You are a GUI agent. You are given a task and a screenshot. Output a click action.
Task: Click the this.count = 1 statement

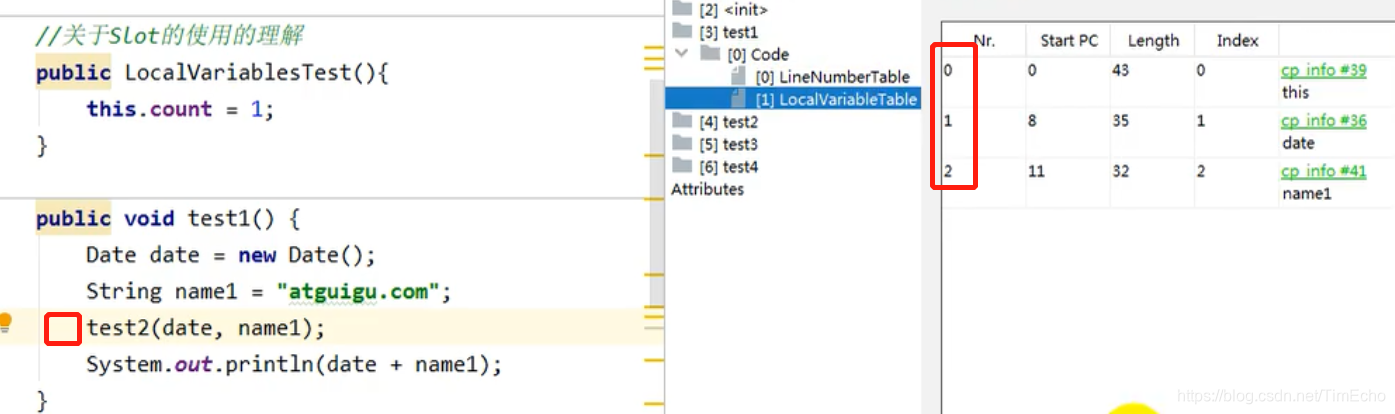(x=180, y=109)
